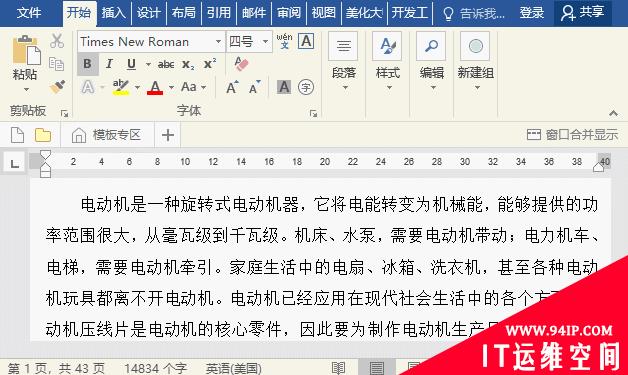Image resolution: width=628 pixels, height=375 pixels.
Task: Toggle Italic formatting
Action: (109, 64)
